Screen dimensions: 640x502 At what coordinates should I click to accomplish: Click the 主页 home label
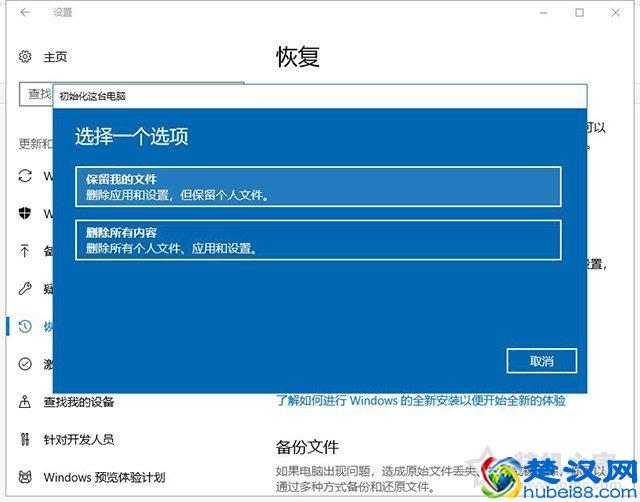55,57
